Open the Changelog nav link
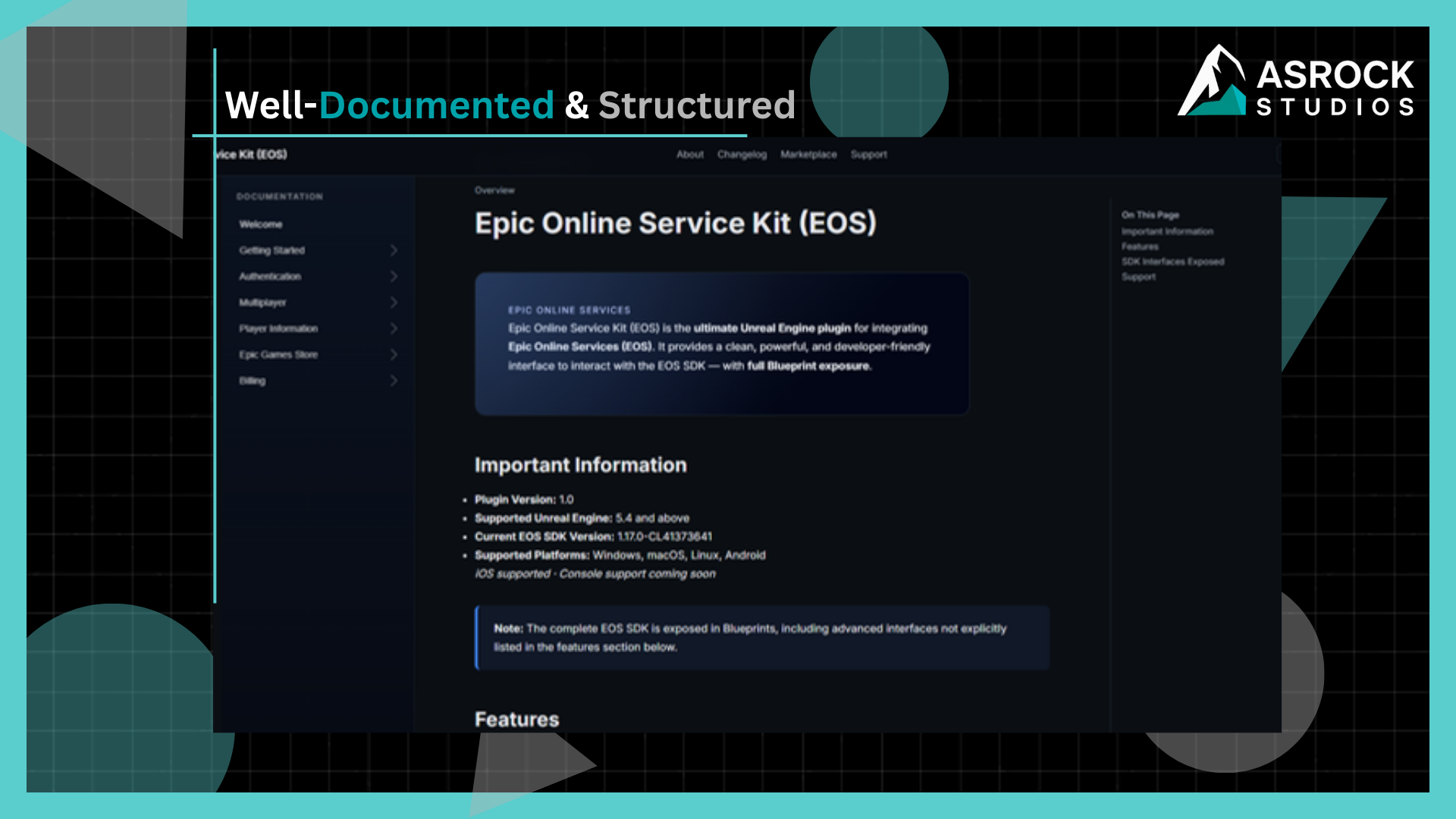This screenshot has height=819, width=1456. [742, 155]
